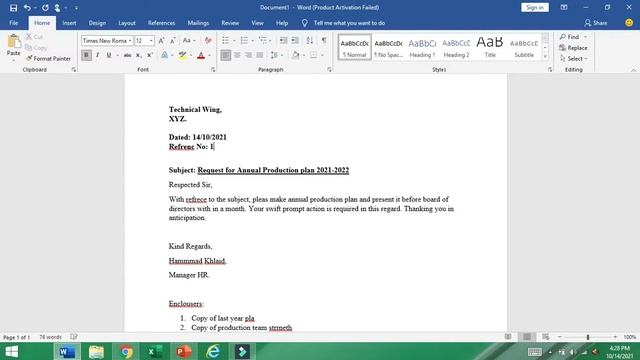Screen dimensions: 640x360
Task: Toggle Underline formatting
Action: click(x=109, y=55)
